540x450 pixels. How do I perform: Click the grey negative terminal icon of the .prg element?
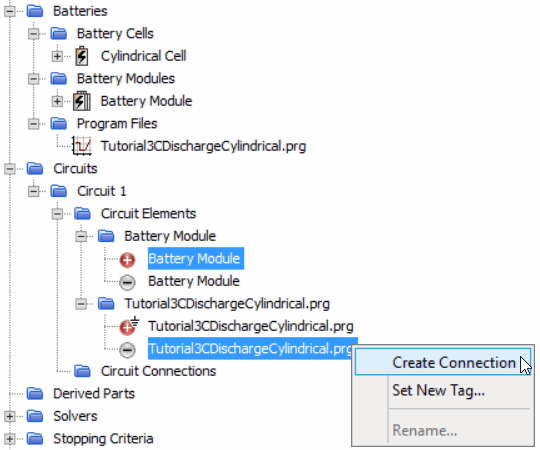(127, 350)
